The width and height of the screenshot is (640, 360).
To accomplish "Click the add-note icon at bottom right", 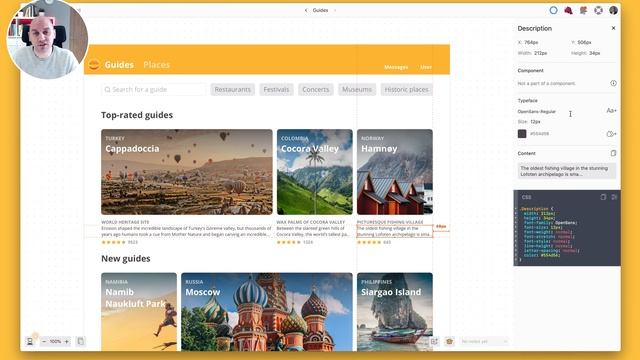I will pos(434,341).
